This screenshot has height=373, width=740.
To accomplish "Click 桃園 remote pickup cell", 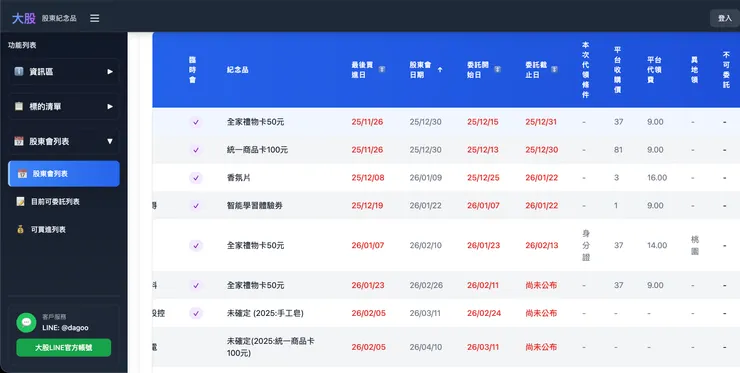I will tap(695, 246).
